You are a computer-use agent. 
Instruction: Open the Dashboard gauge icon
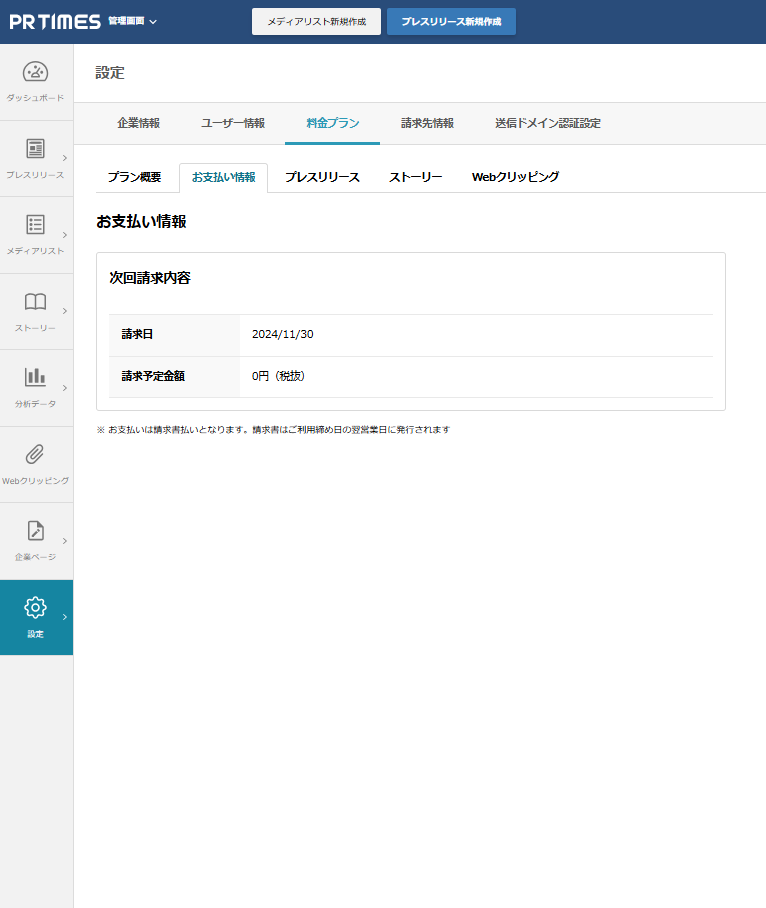pyautogui.click(x=36, y=72)
